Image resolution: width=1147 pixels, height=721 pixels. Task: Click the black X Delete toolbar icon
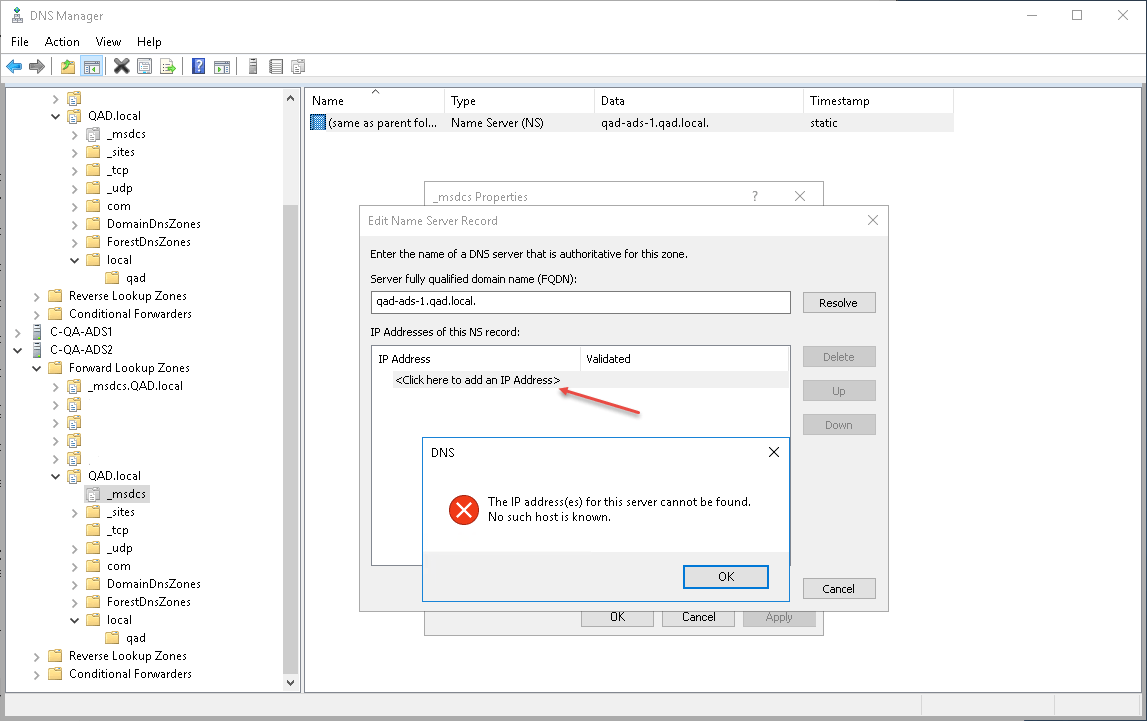[x=121, y=67]
